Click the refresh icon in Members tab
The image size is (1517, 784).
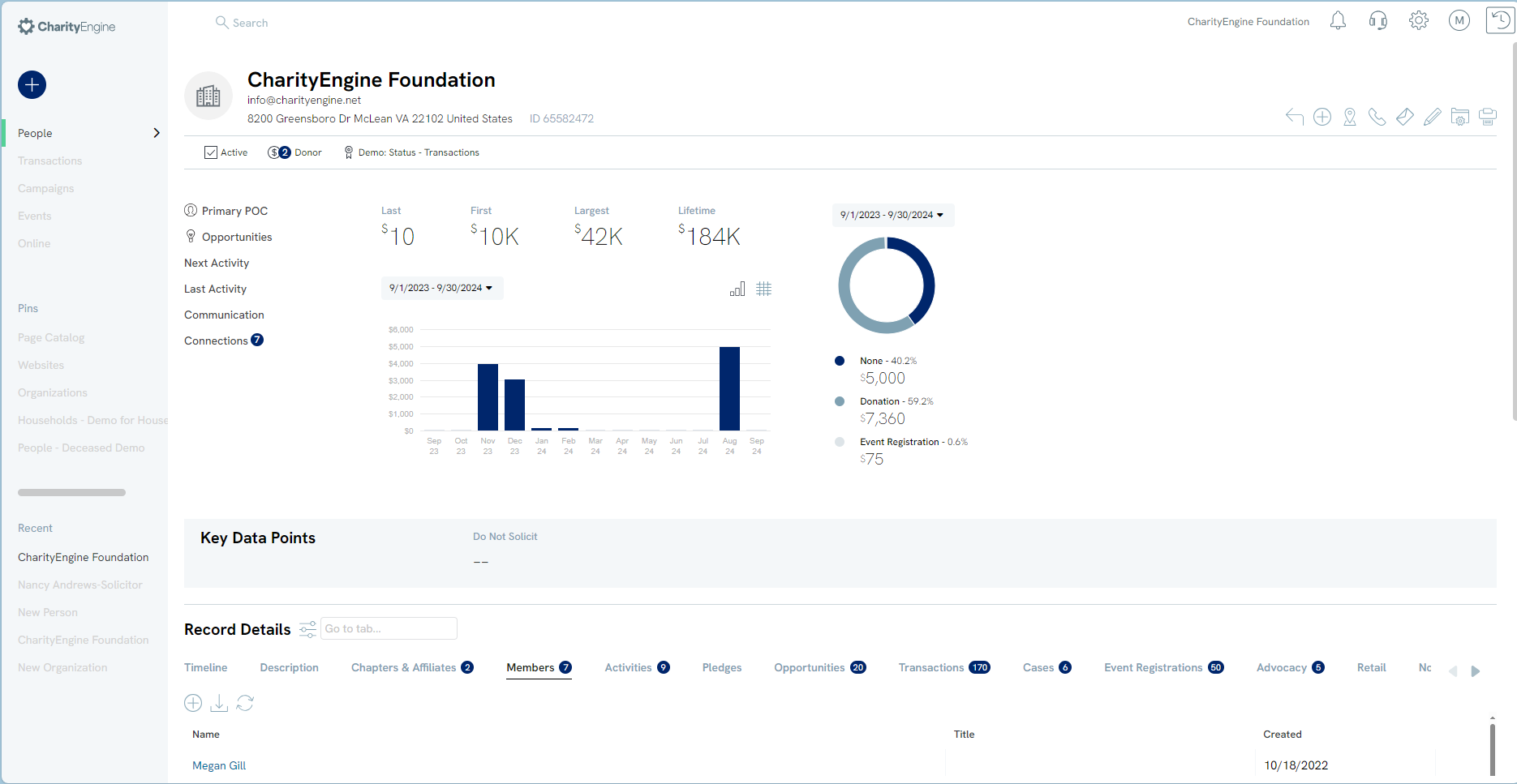[x=245, y=703]
